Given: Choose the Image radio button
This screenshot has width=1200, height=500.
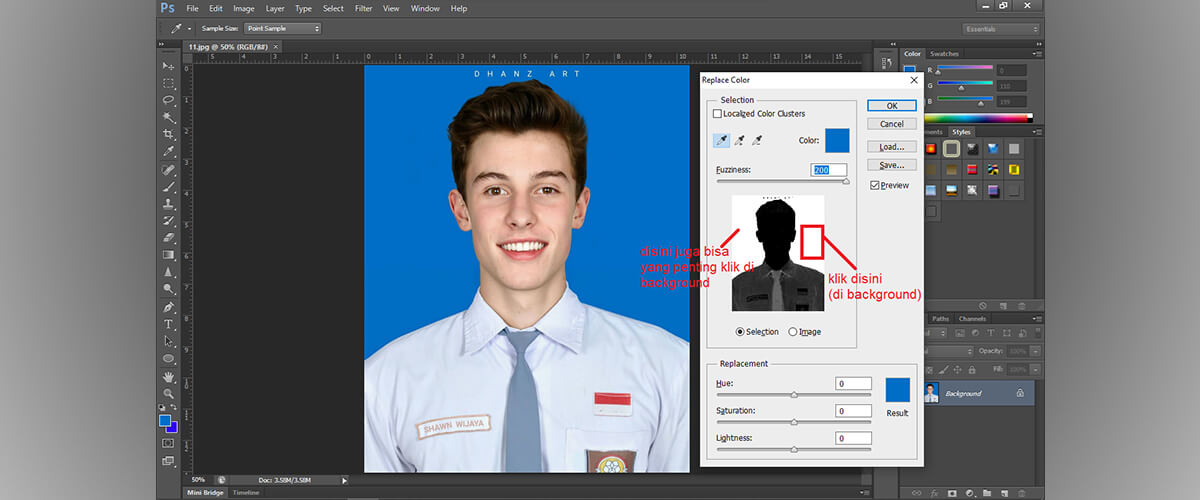Looking at the screenshot, I should (x=793, y=332).
